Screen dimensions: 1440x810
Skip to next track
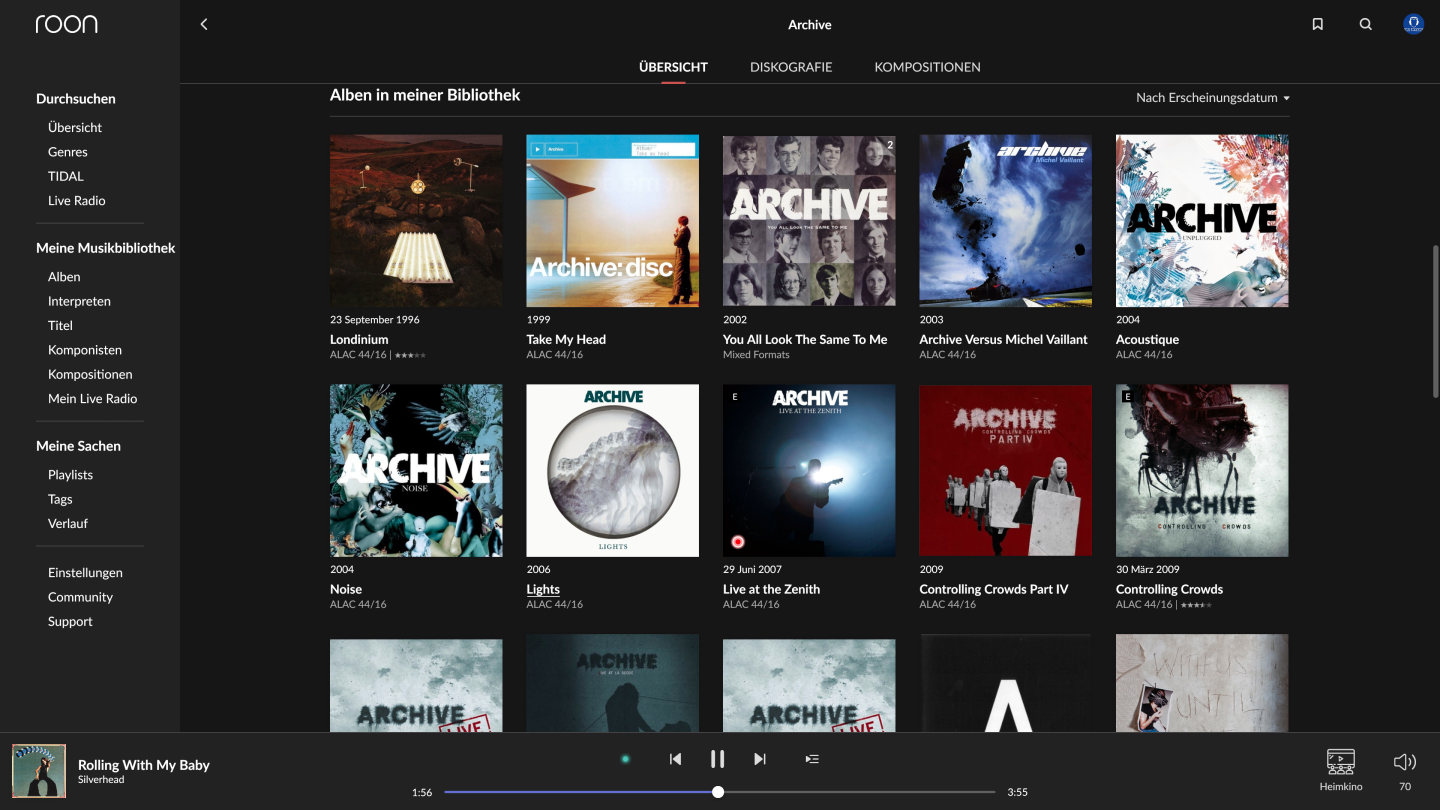[x=760, y=759]
